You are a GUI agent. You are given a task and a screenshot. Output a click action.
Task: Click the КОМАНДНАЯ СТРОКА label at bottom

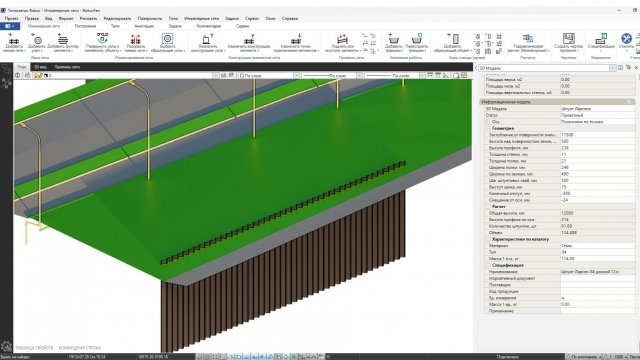coord(80,348)
